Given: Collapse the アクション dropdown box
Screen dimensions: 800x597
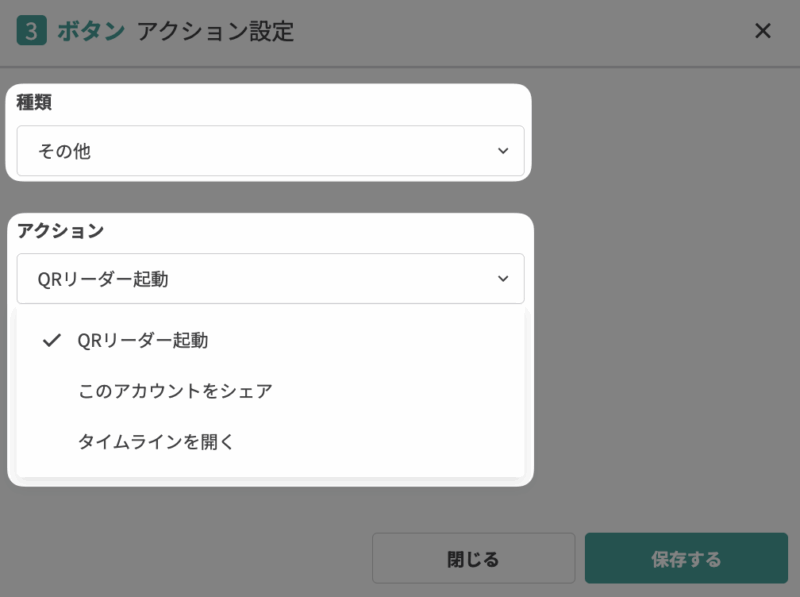Looking at the screenshot, I should coord(270,279).
